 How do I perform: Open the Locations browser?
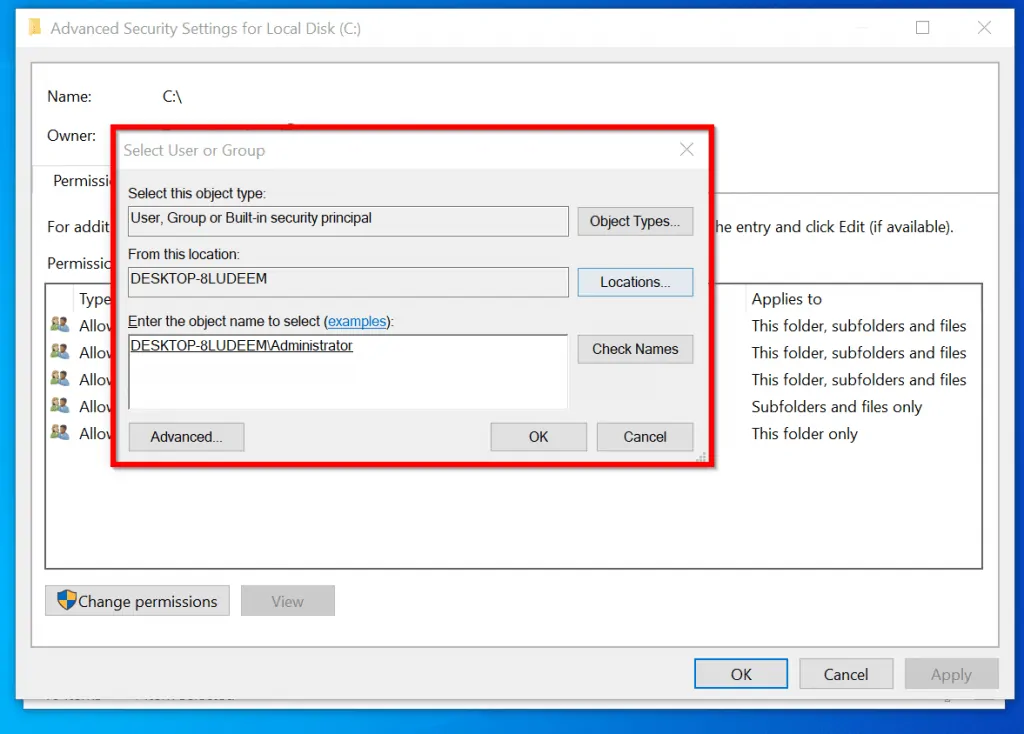coord(635,282)
